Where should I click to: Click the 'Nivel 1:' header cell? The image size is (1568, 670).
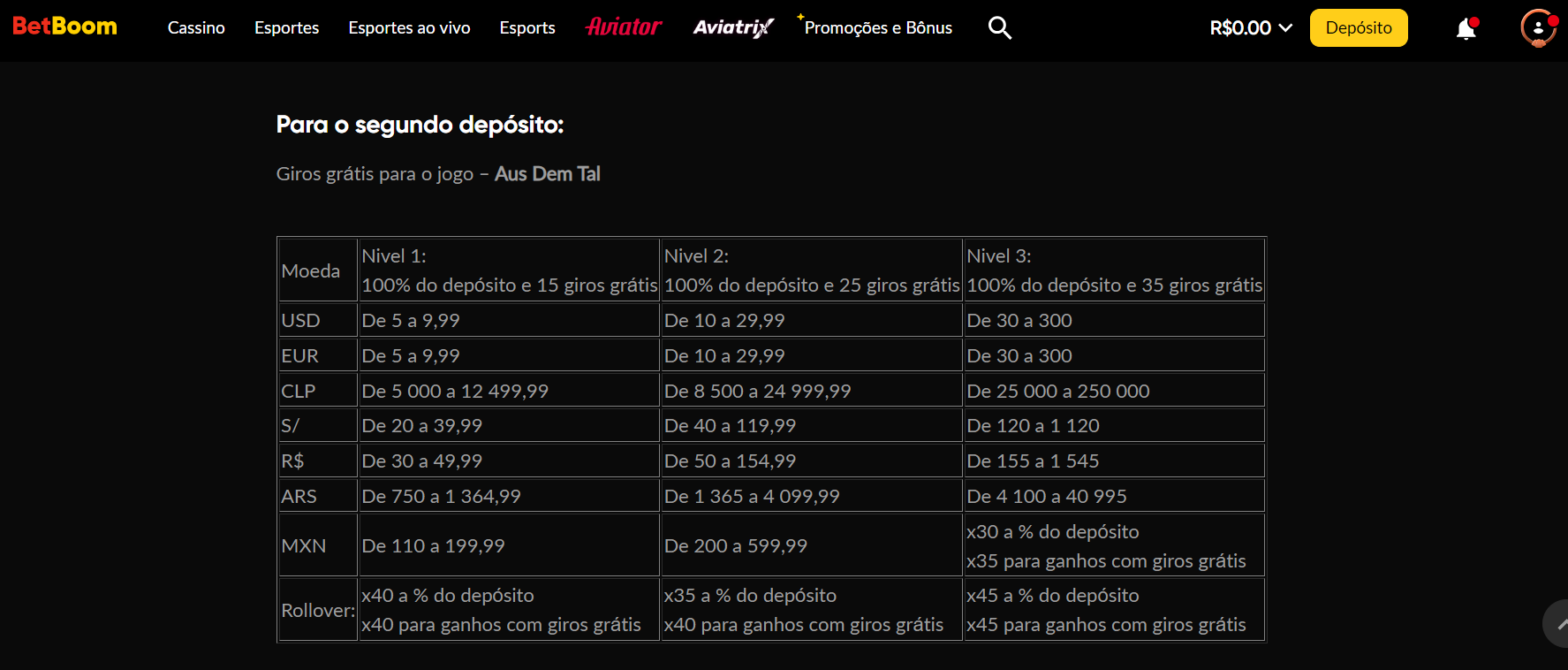click(x=510, y=270)
